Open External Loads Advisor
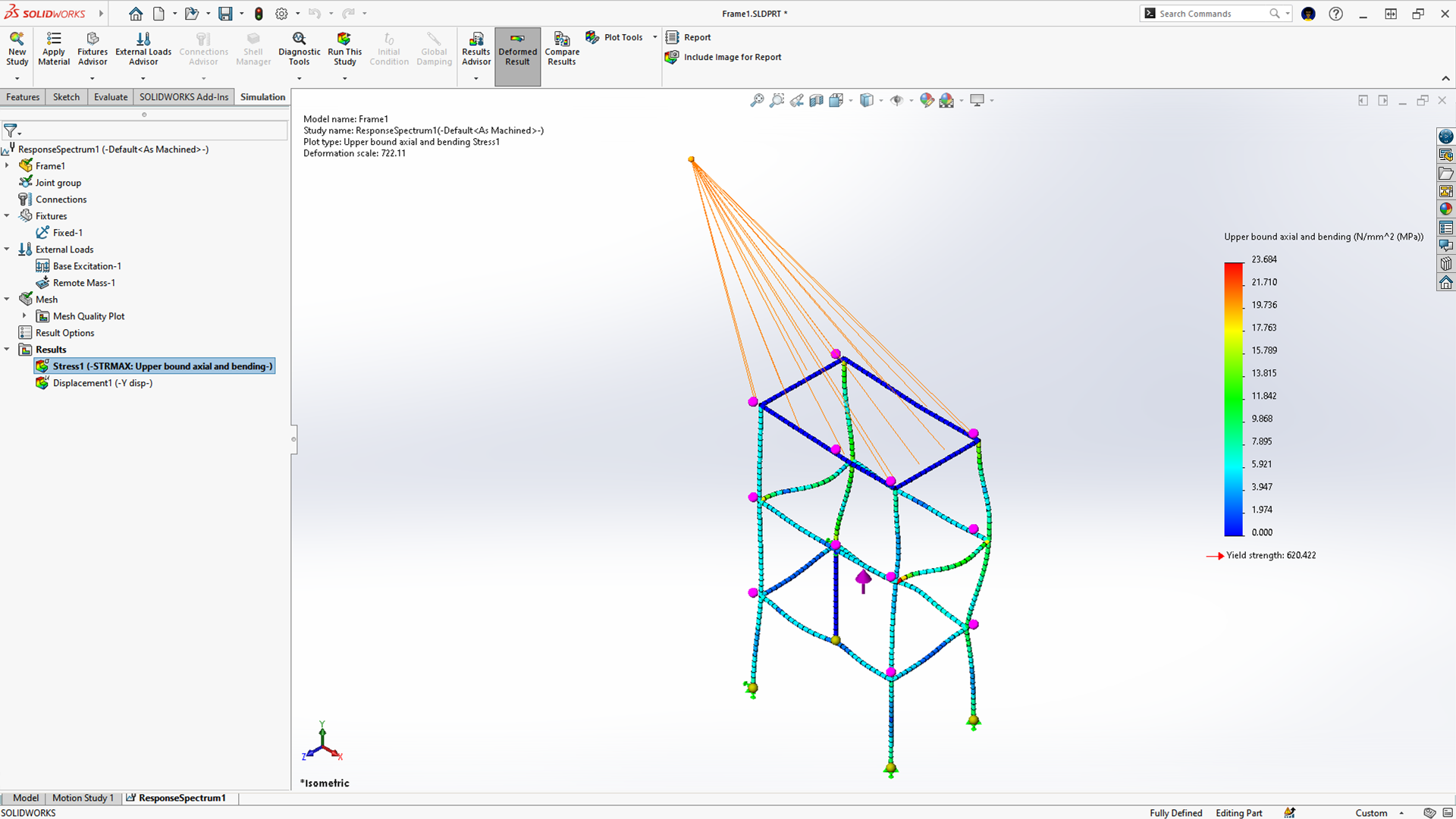 (x=143, y=49)
